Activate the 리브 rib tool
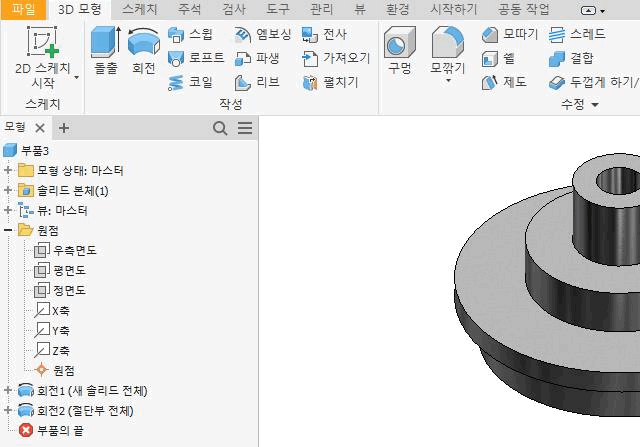This screenshot has width=640, height=447. tap(257, 82)
